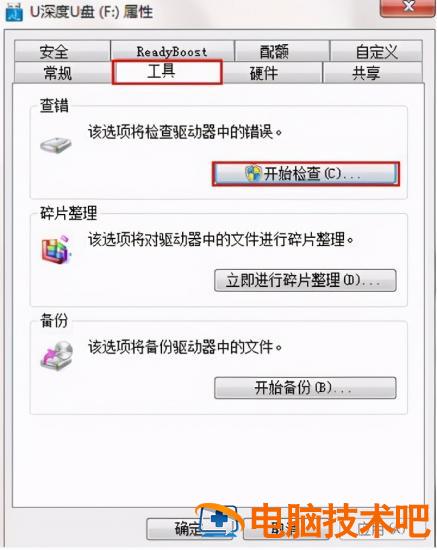Click the hard drive icon under 查错
Image resolution: width=437 pixels, height=550 pixels.
pyautogui.click(x=56, y=144)
